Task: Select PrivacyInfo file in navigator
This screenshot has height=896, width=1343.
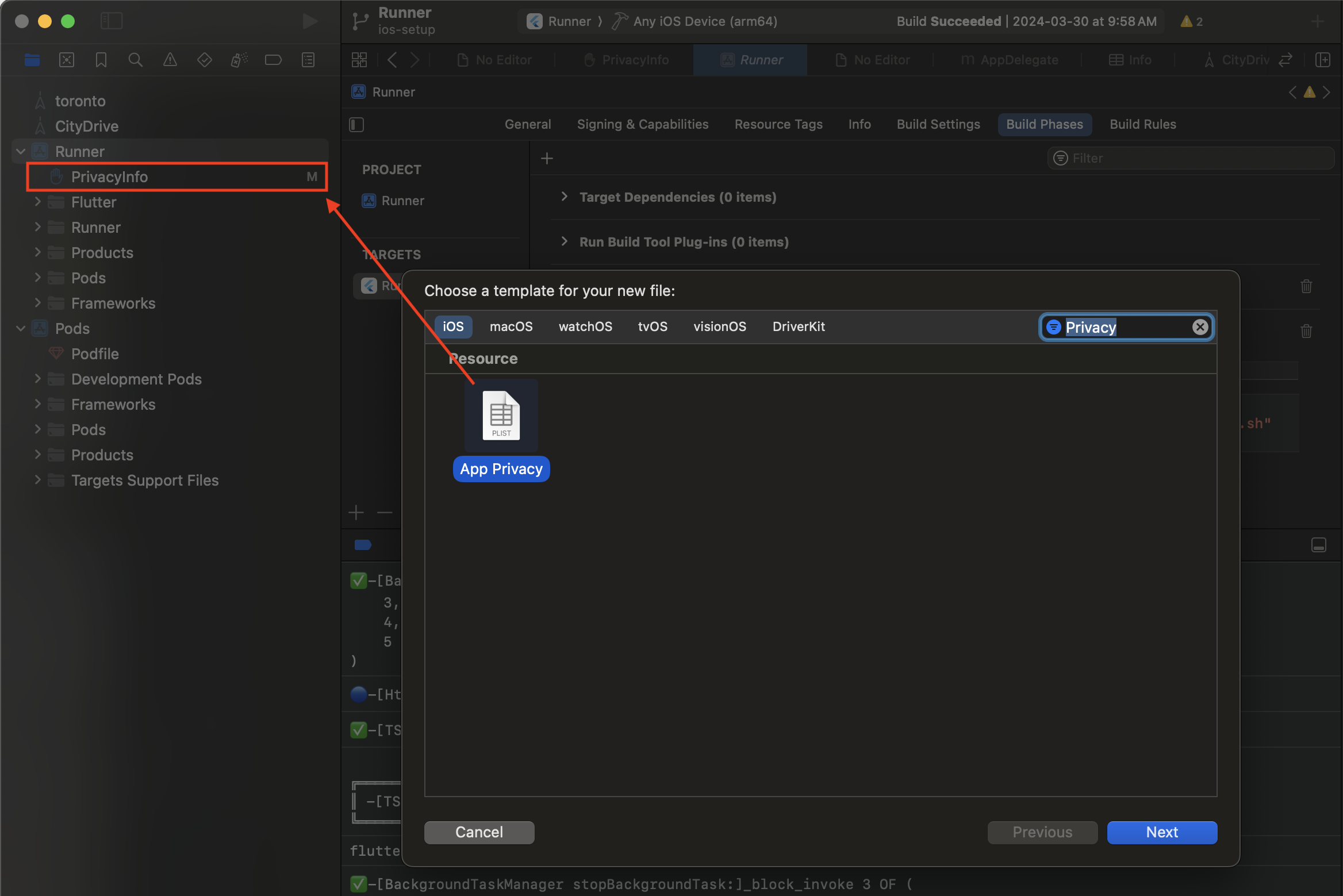Action: [x=177, y=177]
